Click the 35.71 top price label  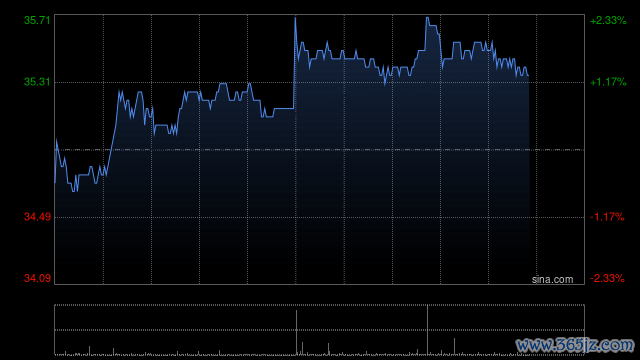37,20
